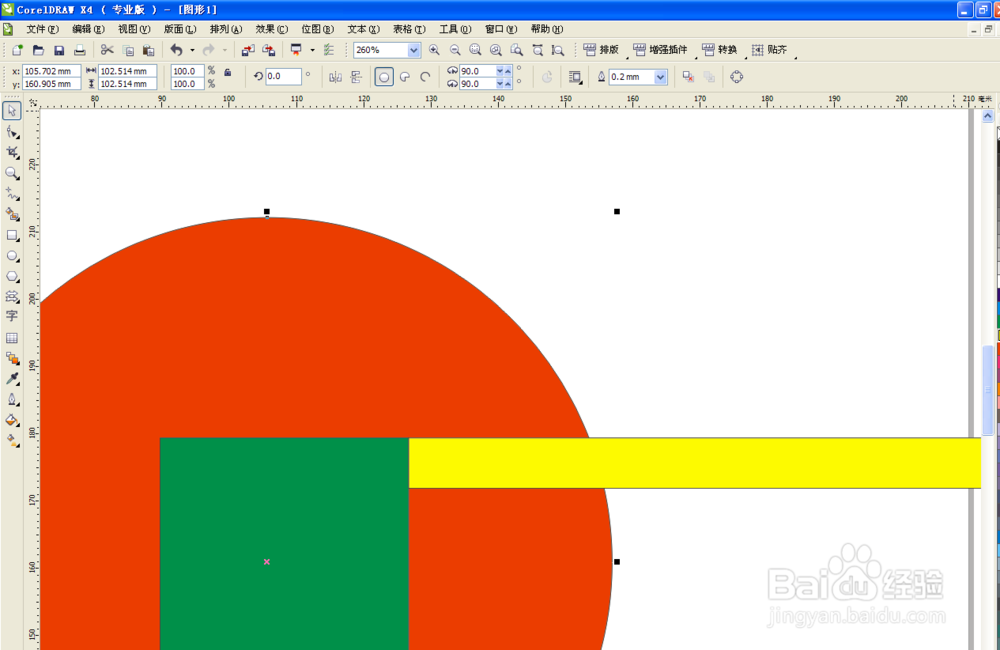Click the zoom in magnifier
The height and width of the screenshot is (650, 1000).
click(x=434, y=50)
